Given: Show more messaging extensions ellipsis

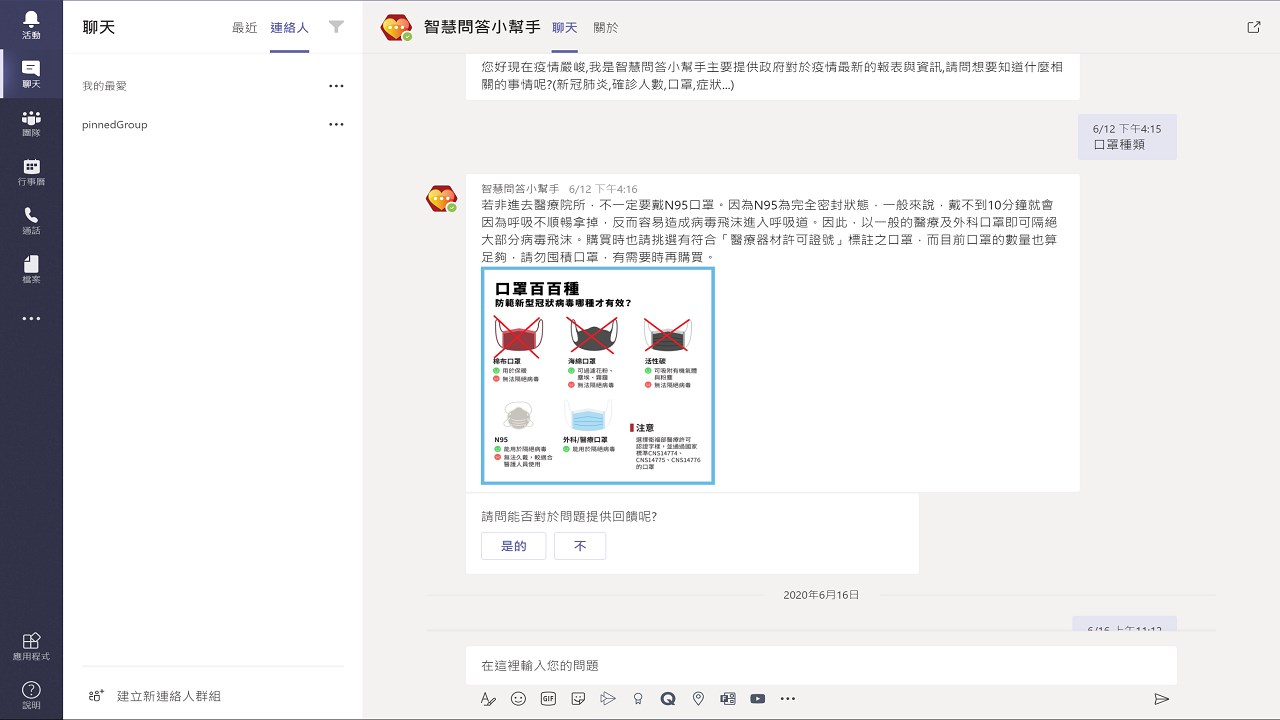Looking at the screenshot, I should click(788, 699).
